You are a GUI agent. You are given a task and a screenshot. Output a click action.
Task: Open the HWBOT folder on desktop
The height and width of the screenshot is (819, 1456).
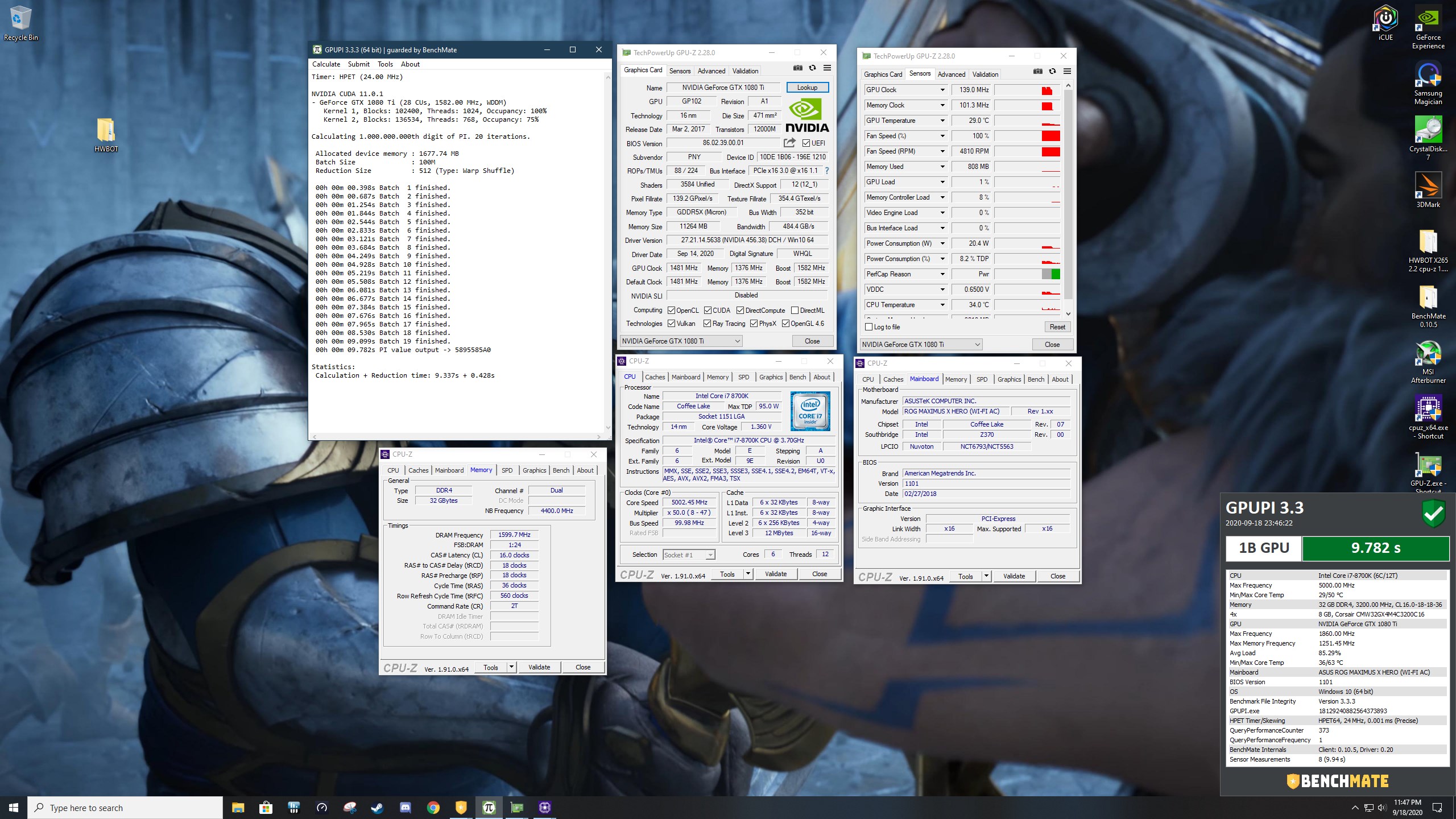(106, 135)
